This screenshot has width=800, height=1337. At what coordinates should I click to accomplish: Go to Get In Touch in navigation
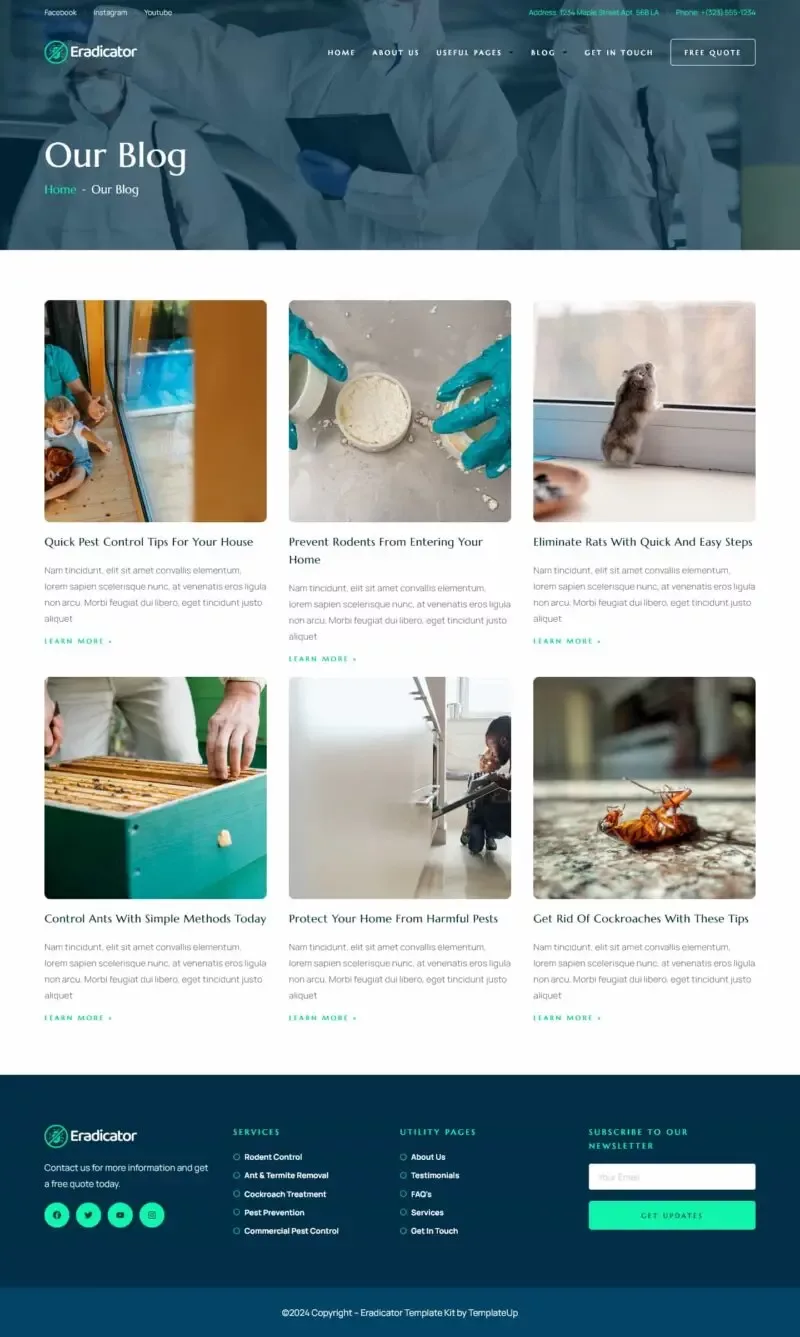pos(619,52)
